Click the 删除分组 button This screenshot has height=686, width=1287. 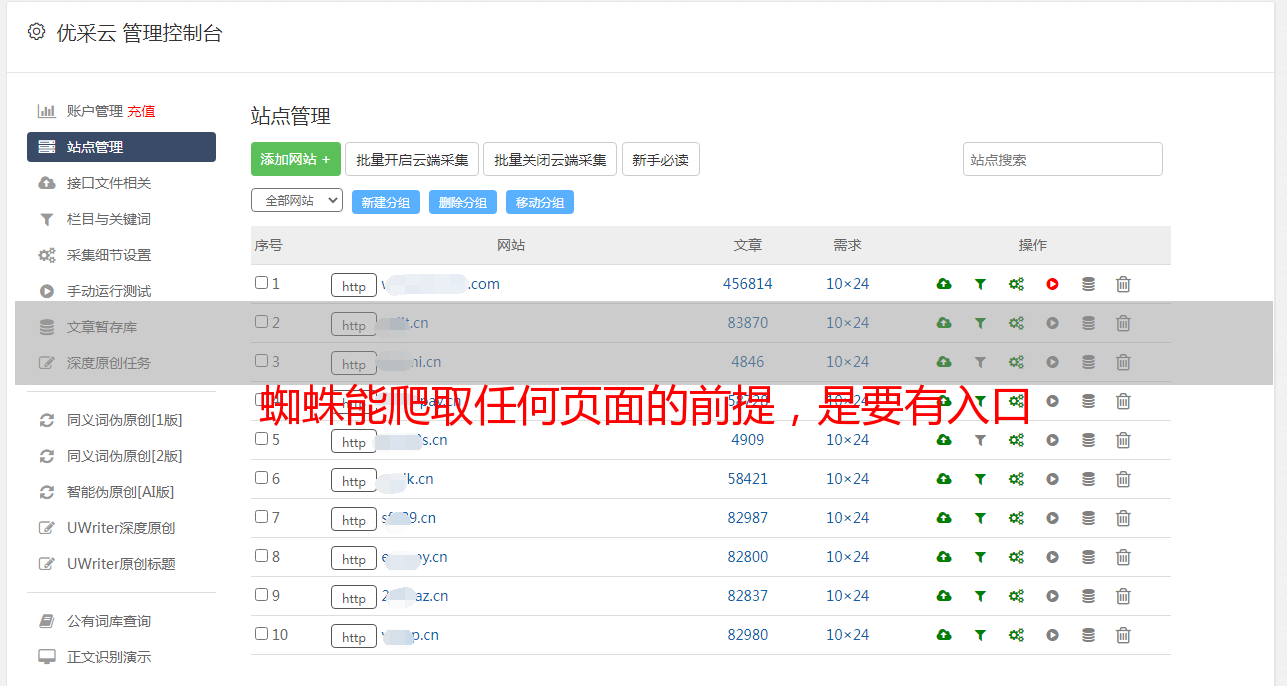coord(463,202)
